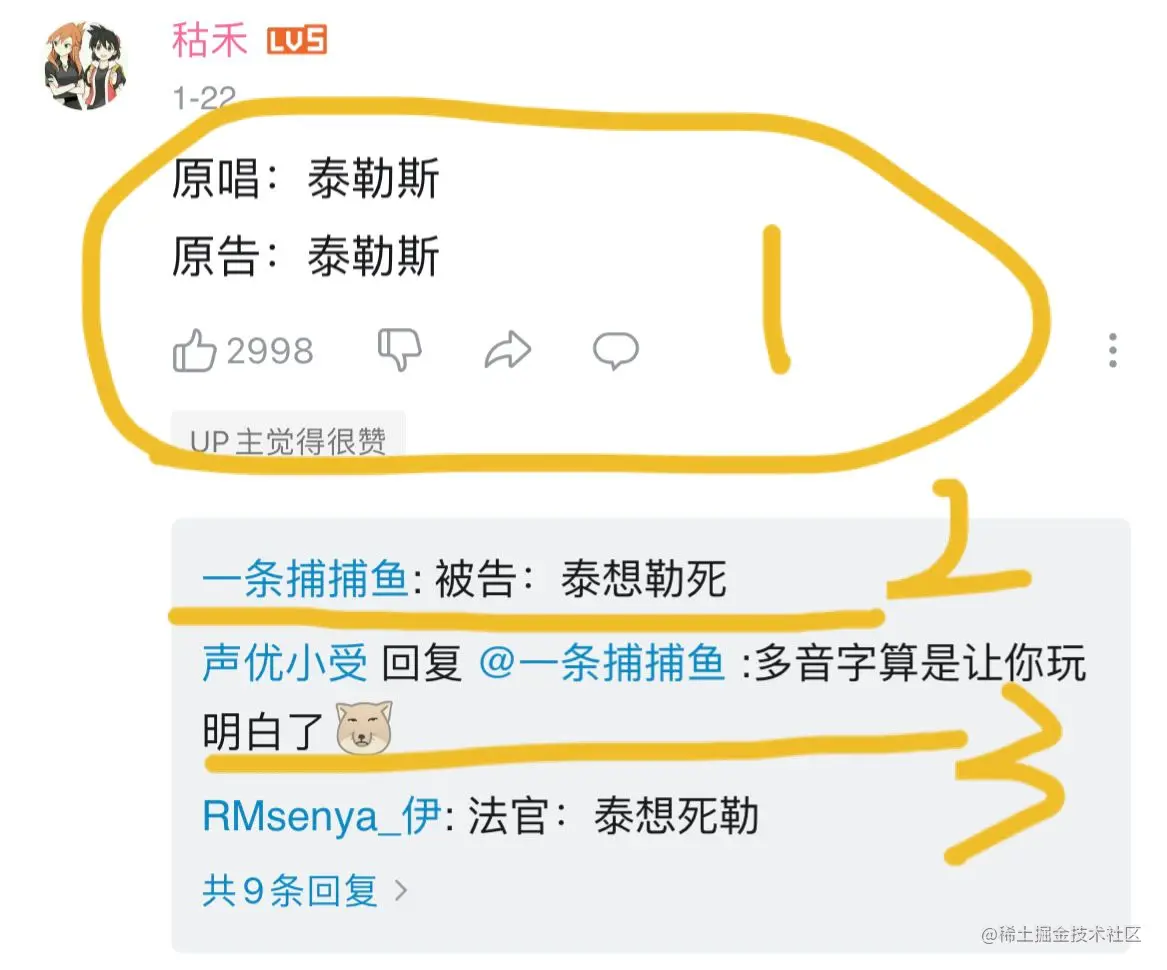This screenshot has width=1167, height=970.
Task: Open 一条捕捕鱼 commenter profile
Action: tap(305, 578)
